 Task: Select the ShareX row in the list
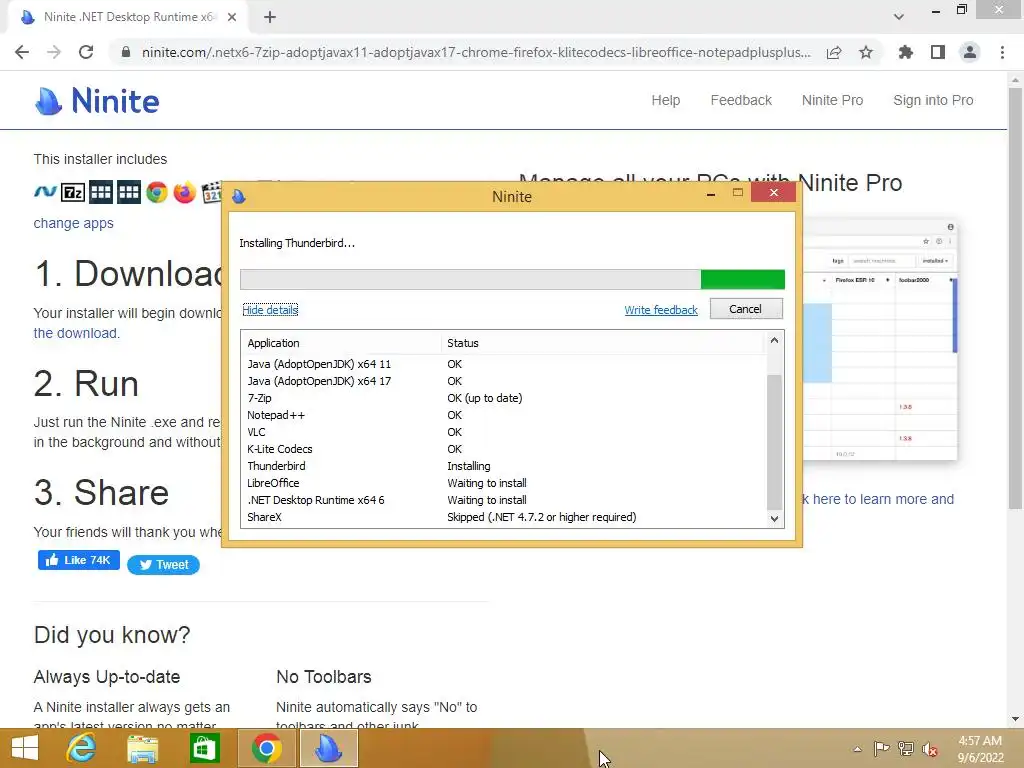[x=503, y=517]
